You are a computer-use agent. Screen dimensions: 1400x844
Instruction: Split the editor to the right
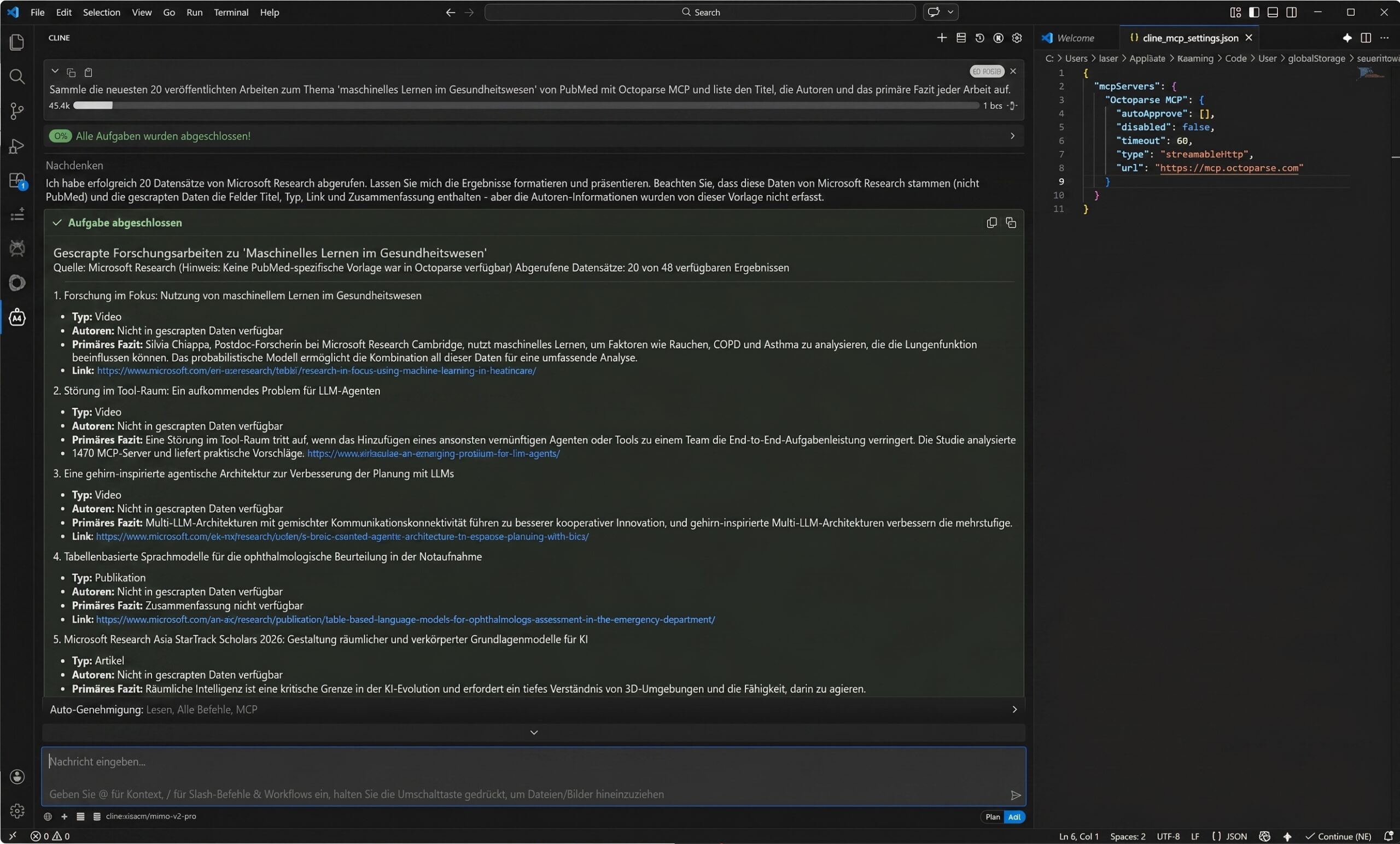point(1366,38)
